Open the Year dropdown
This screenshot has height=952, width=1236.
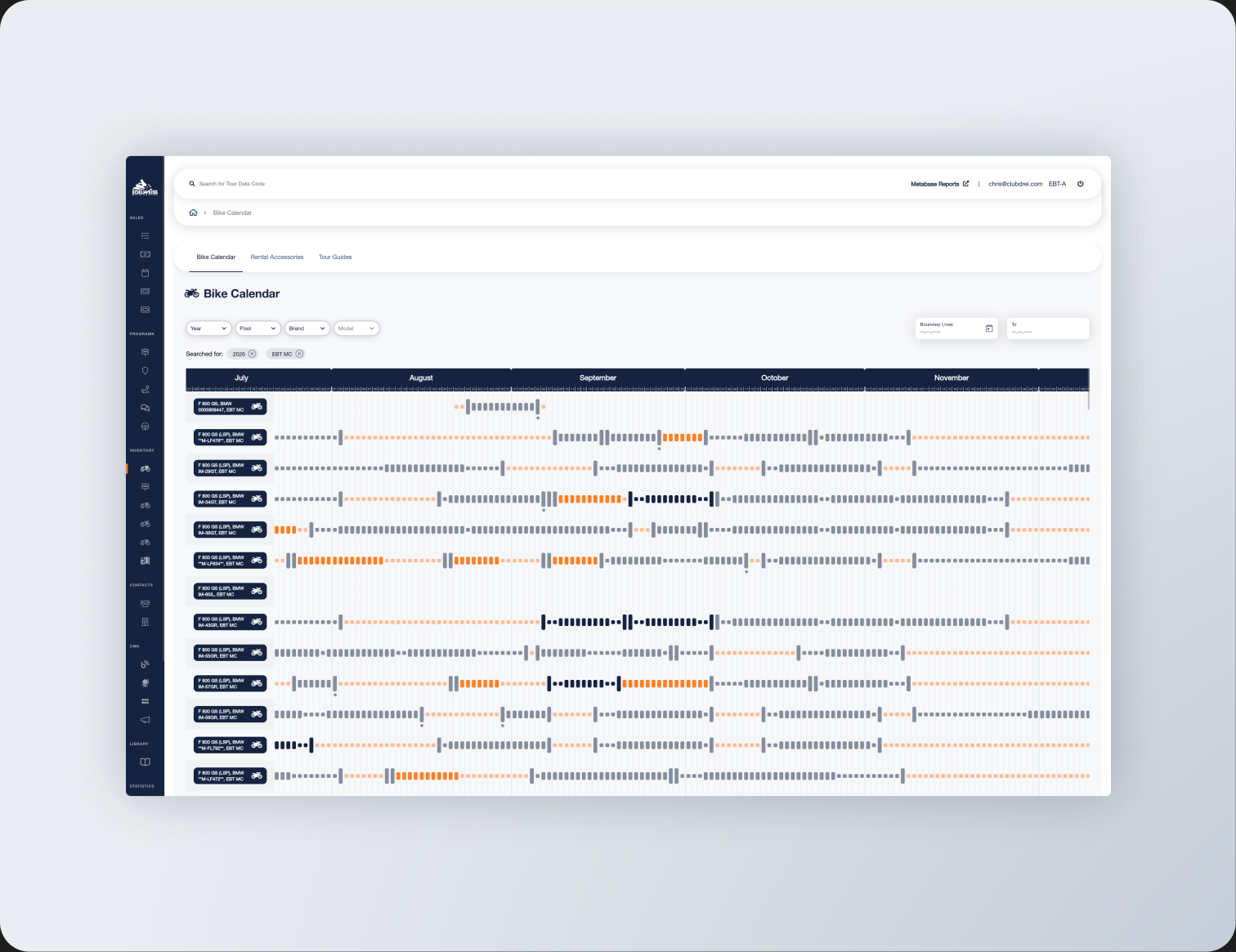click(x=208, y=329)
